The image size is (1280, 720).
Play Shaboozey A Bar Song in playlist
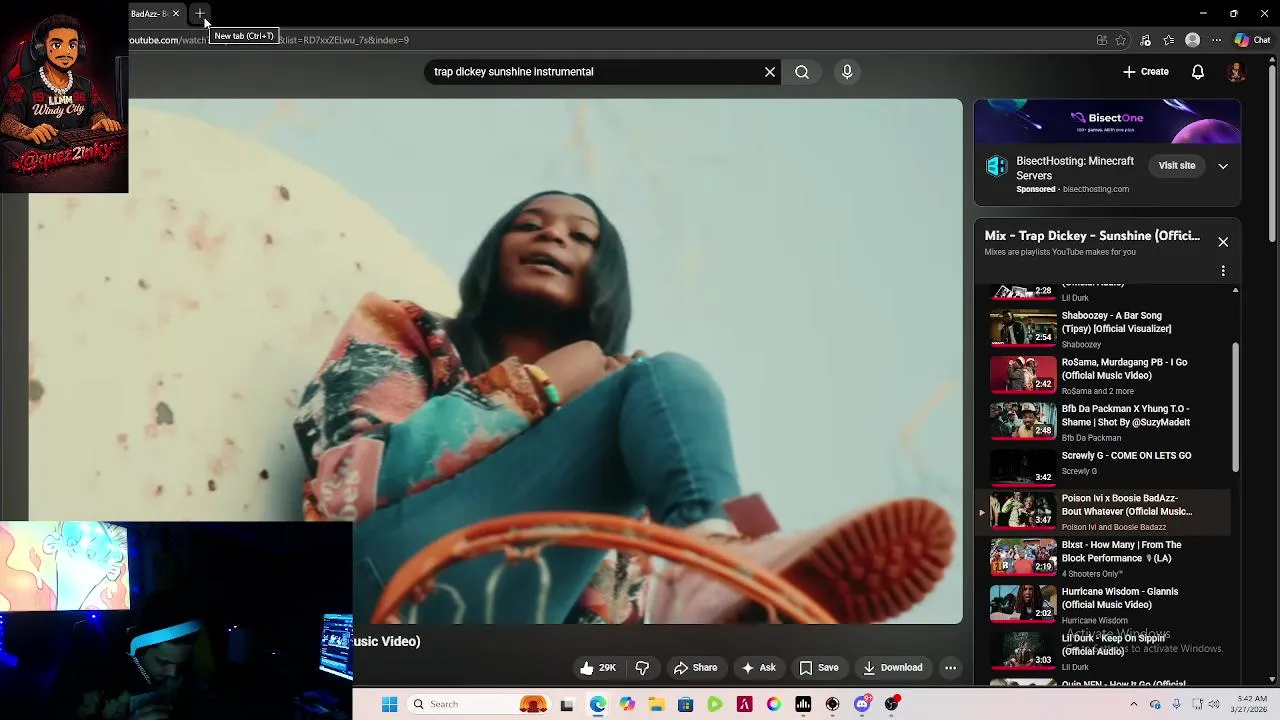click(1116, 322)
